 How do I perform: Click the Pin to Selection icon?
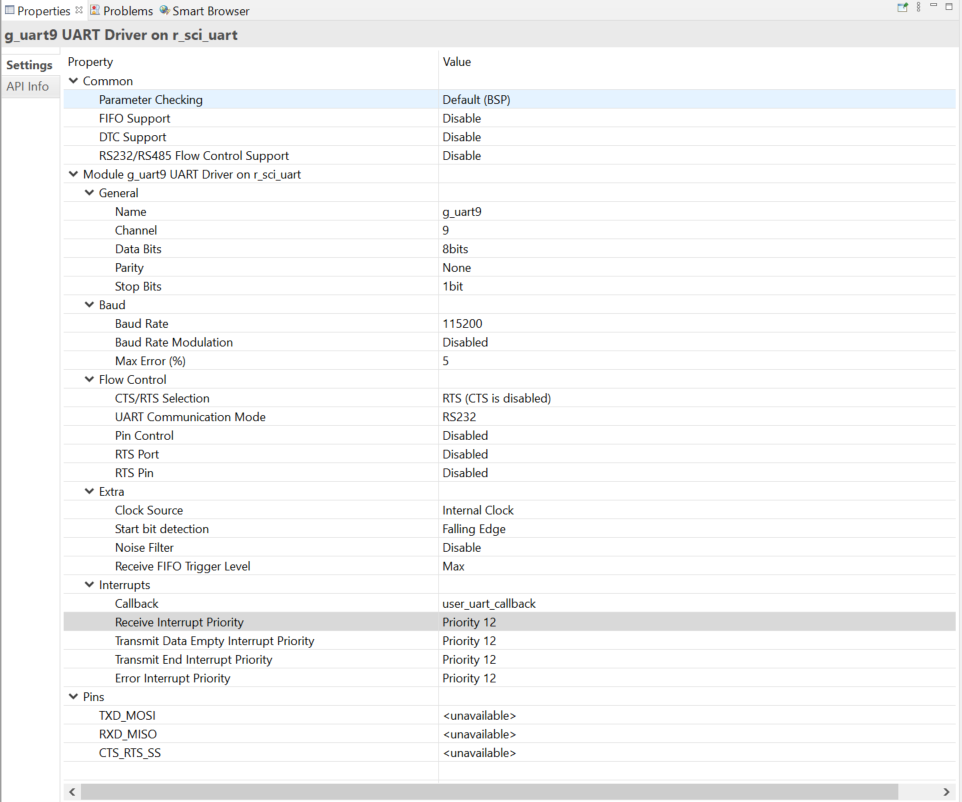[902, 7]
